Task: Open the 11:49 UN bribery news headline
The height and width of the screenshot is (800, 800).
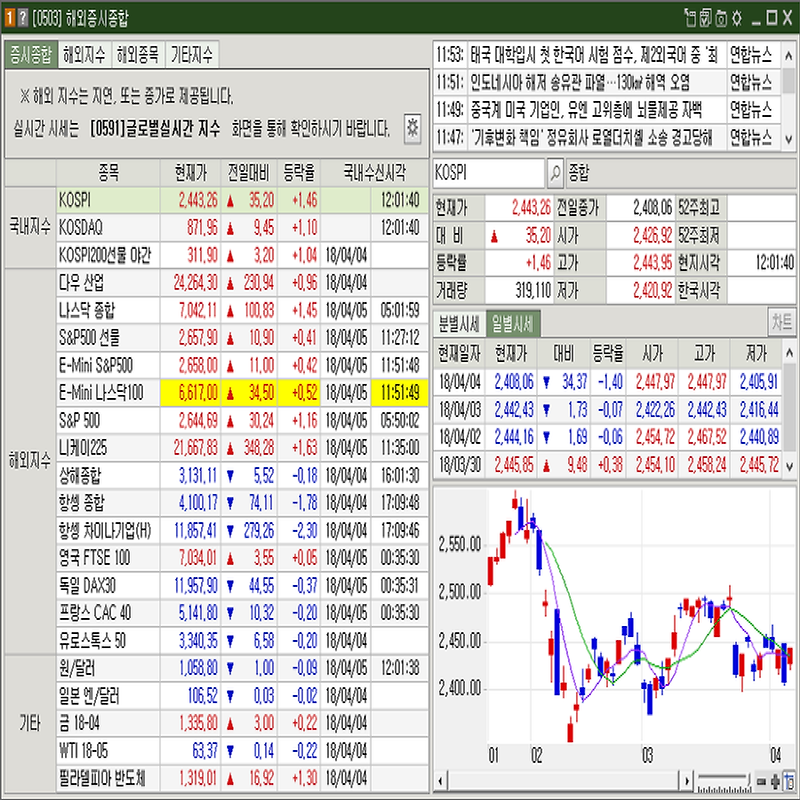Action: pyautogui.click(x=586, y=110)
